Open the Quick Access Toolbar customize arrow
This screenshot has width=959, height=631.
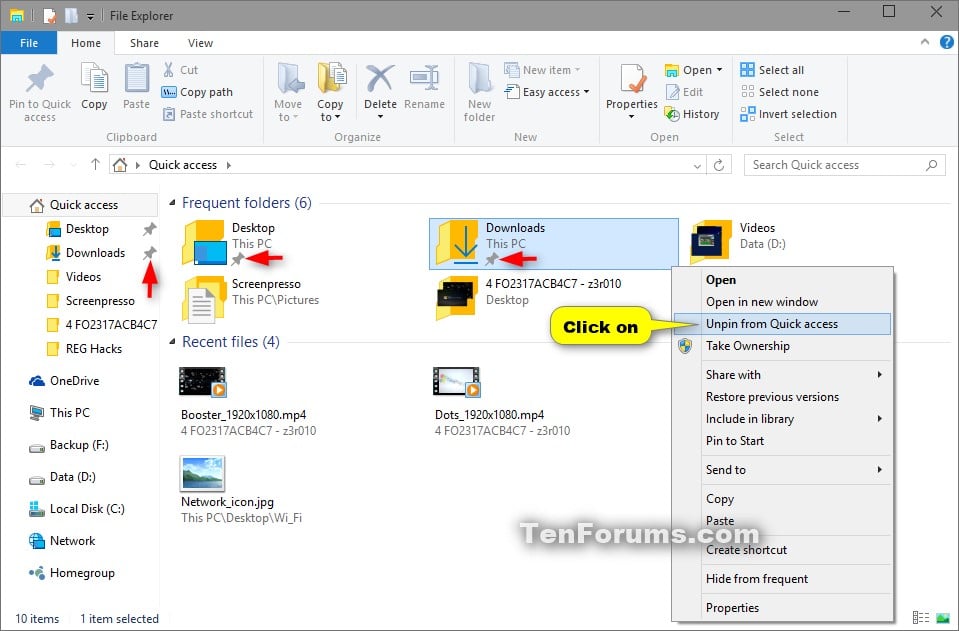pyautogui.click(x=90, y=17)
